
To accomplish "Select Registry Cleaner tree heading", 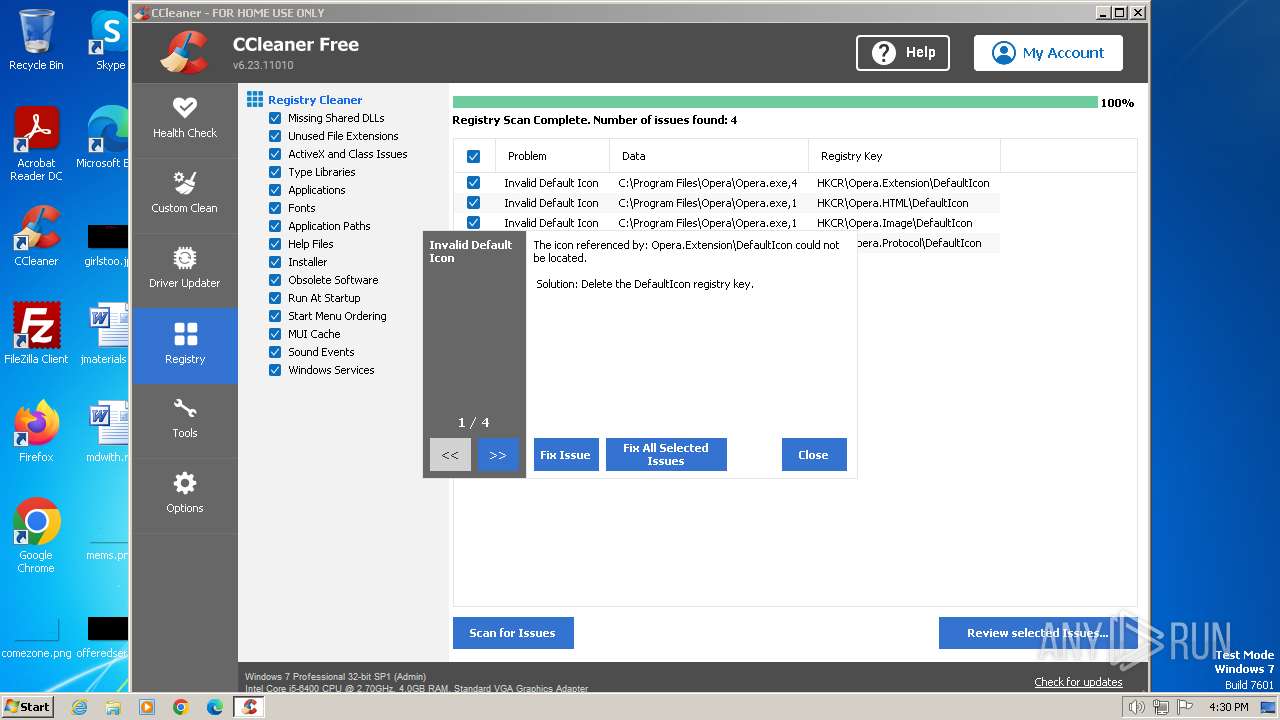I will (x=315, y=100).
